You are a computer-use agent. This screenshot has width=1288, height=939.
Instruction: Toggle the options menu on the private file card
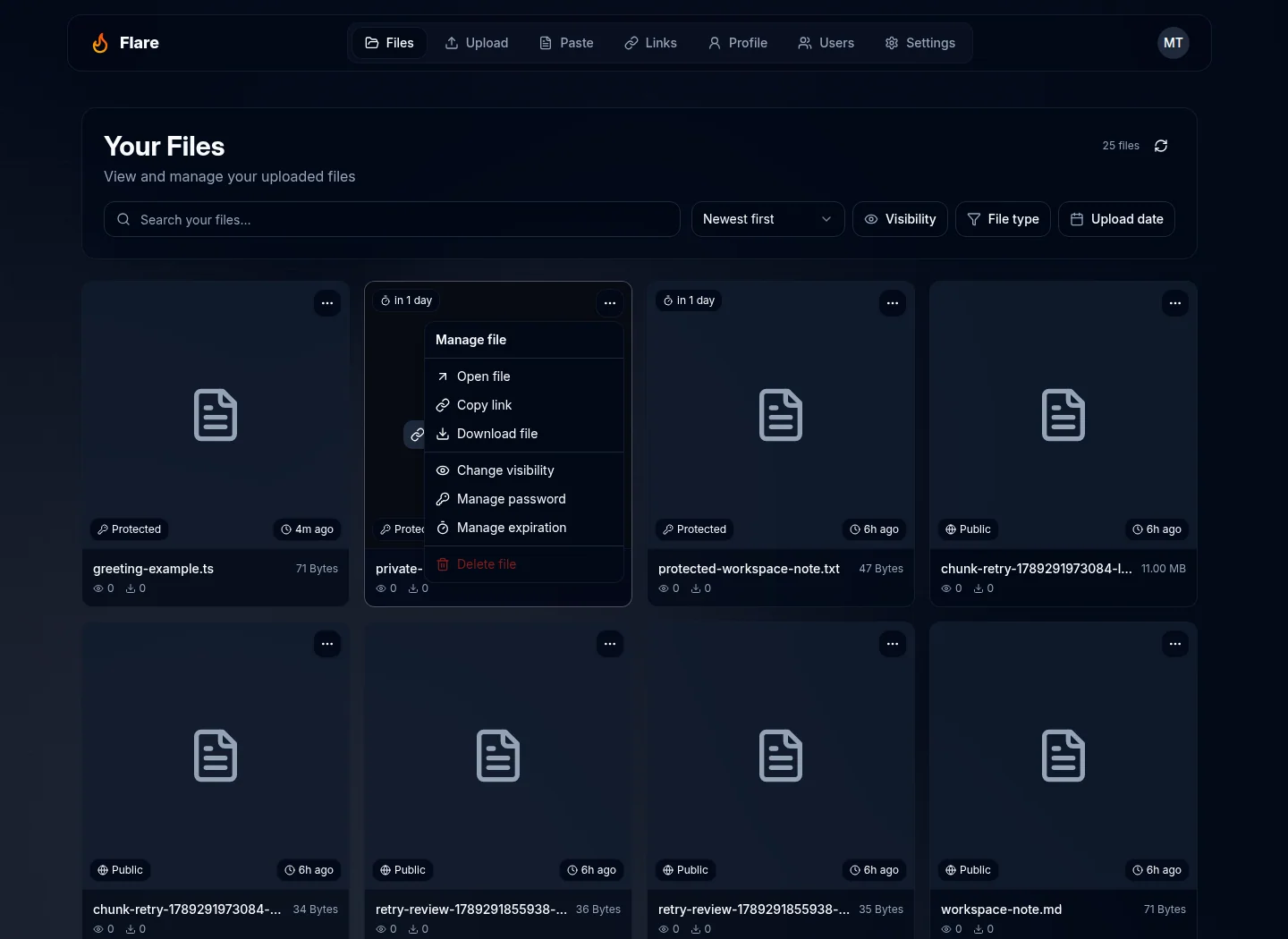pos(610,303)
